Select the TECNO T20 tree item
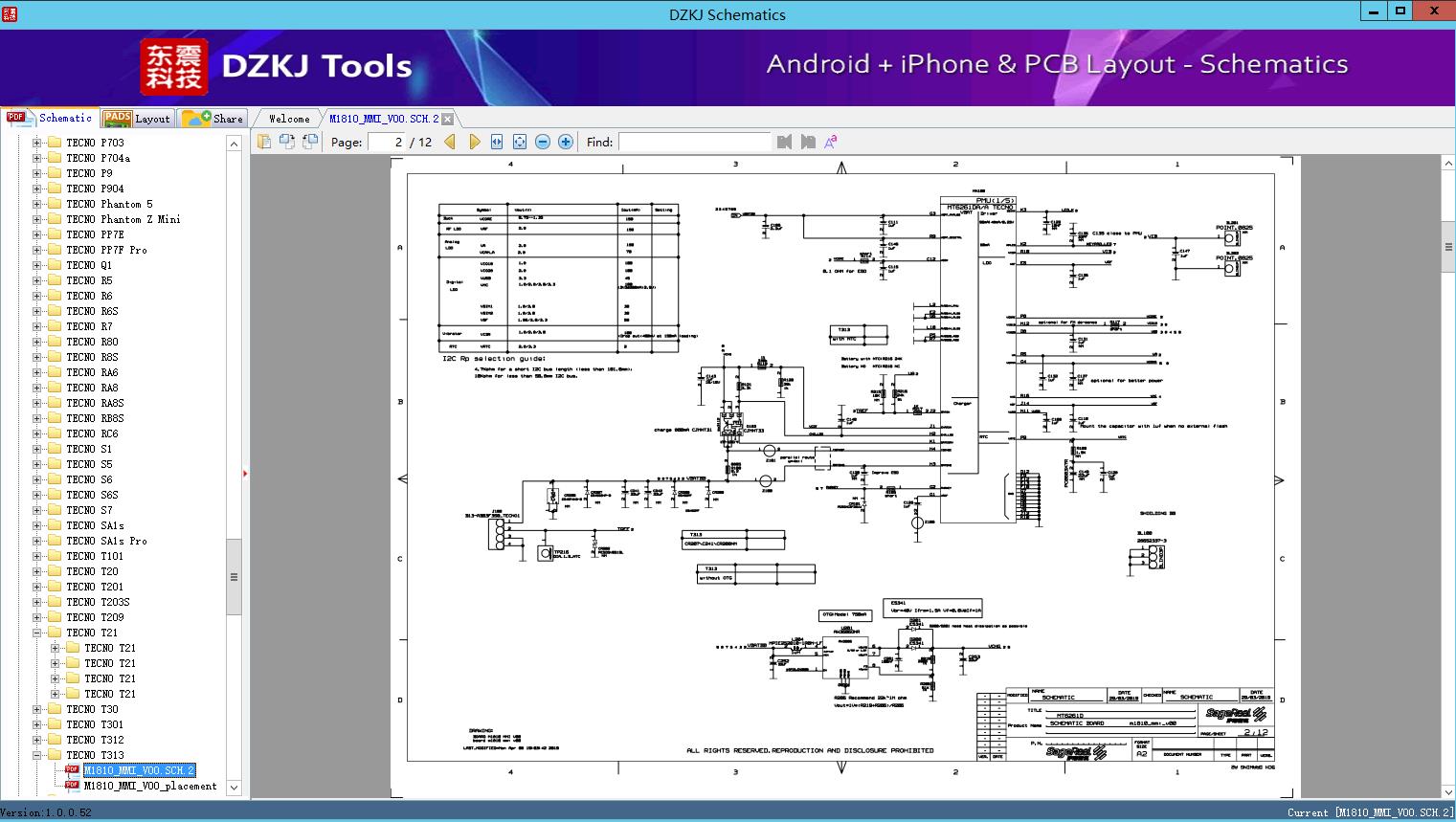The height and width of the screenshot is (822, 1456). coord(93,571)
